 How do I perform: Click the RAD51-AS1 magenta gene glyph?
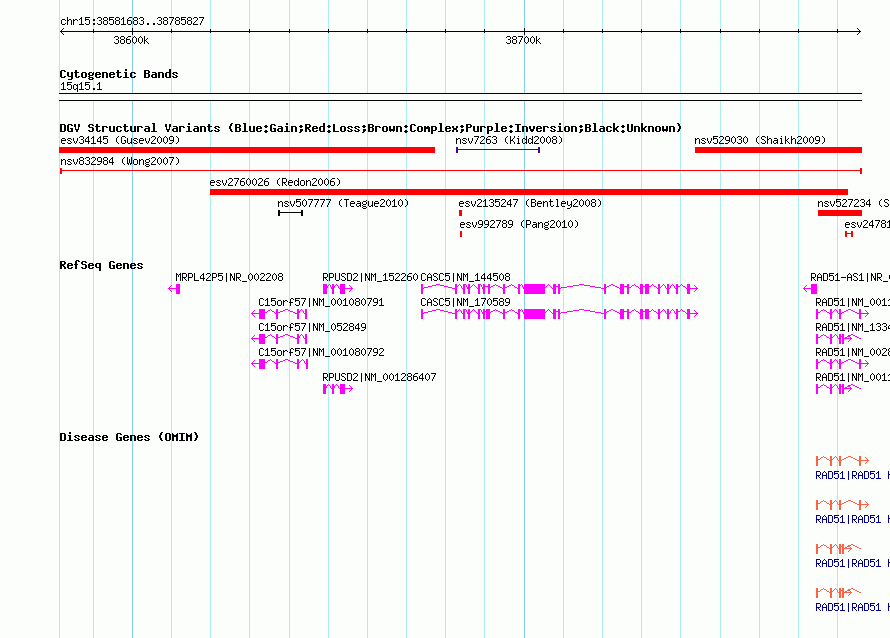(811, 289)
